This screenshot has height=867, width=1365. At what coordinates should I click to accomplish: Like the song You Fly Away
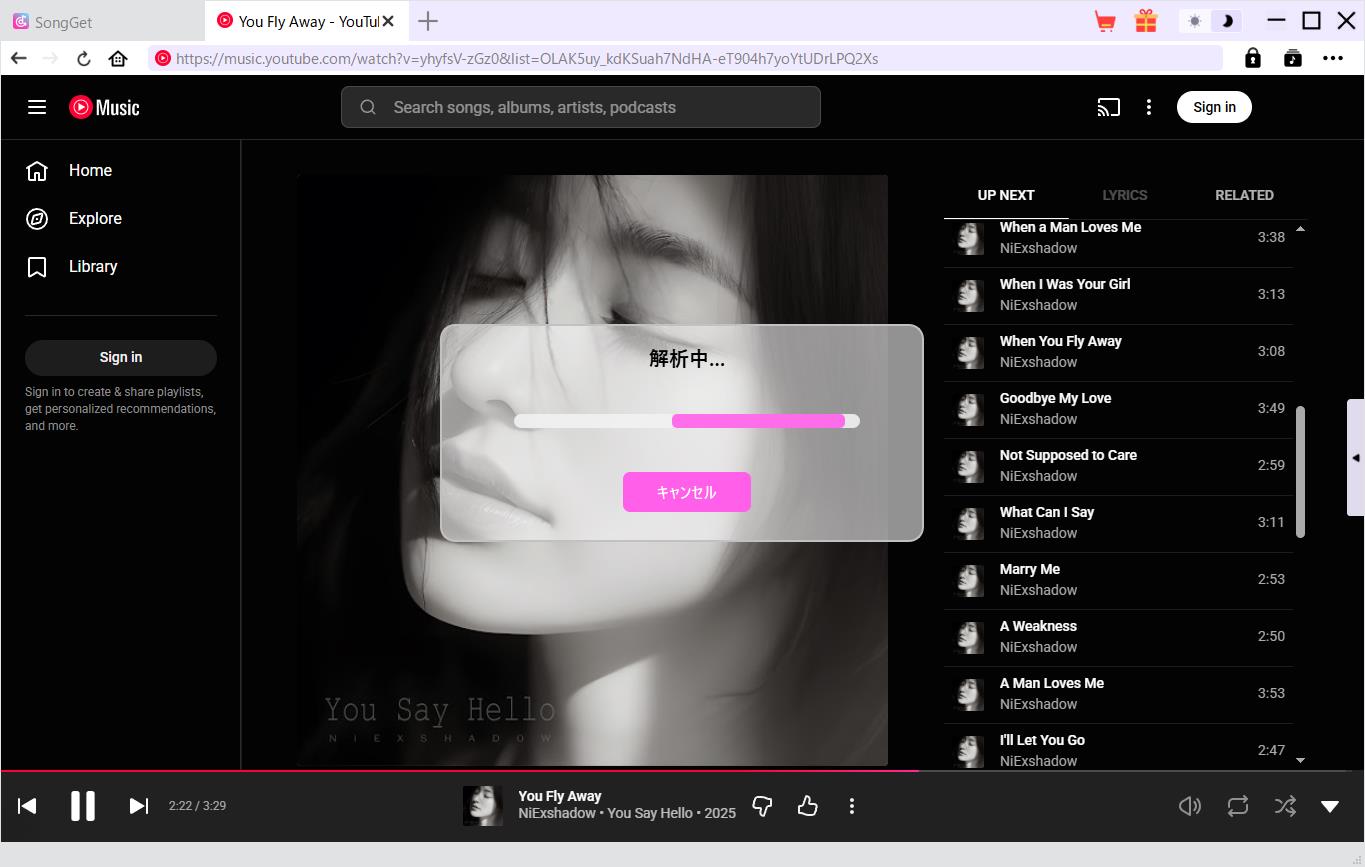pyautogui.click(x=808, y=805)
